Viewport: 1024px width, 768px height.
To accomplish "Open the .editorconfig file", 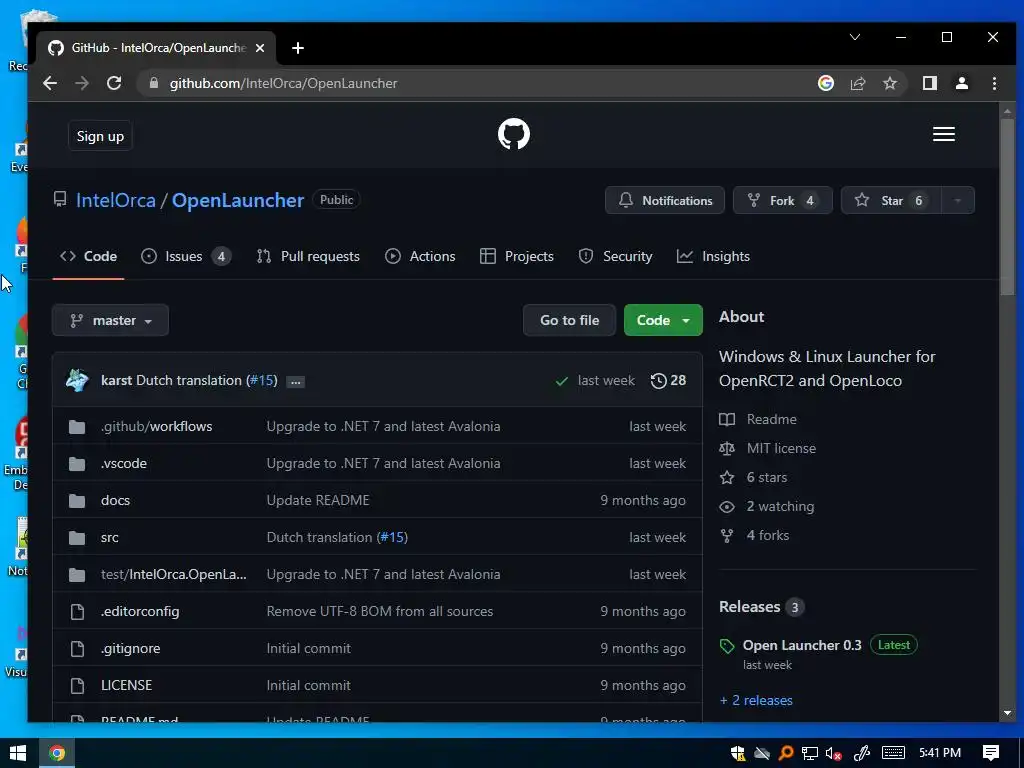I will [x=140, y=612].
